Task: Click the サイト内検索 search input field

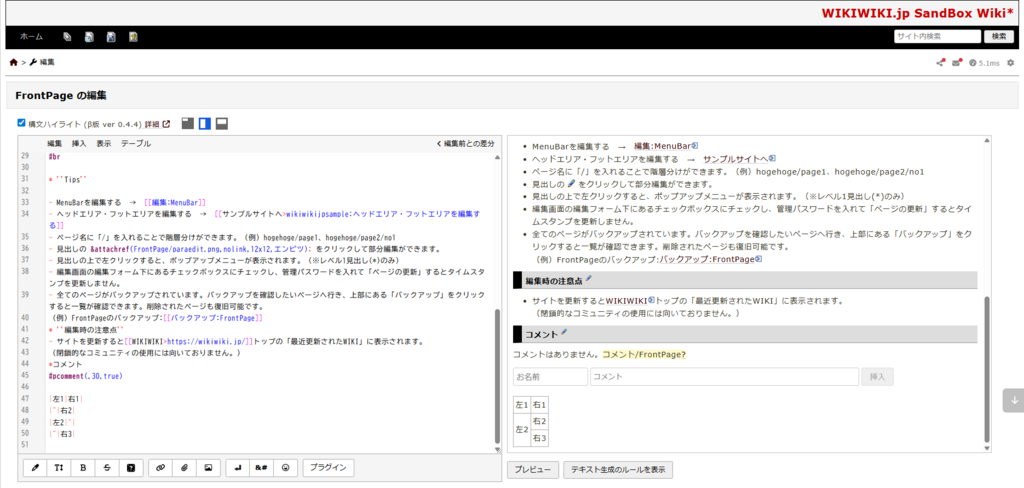Action: (936, 36)
